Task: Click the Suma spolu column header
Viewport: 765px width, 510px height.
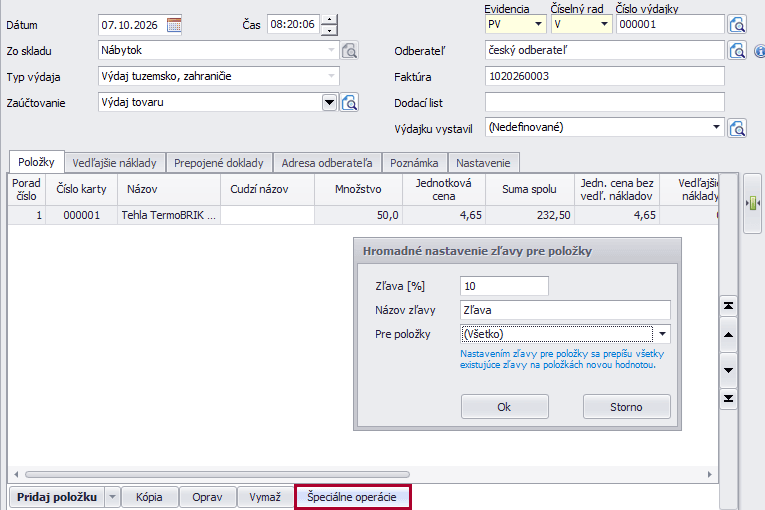Action: pos(529,189)
